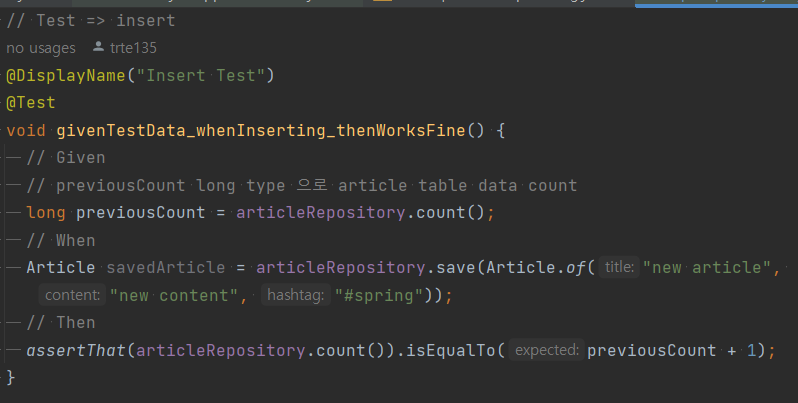Click the 'expected:' parameter hint
This screenshot has height=403, width=798.
coord(547,350)
